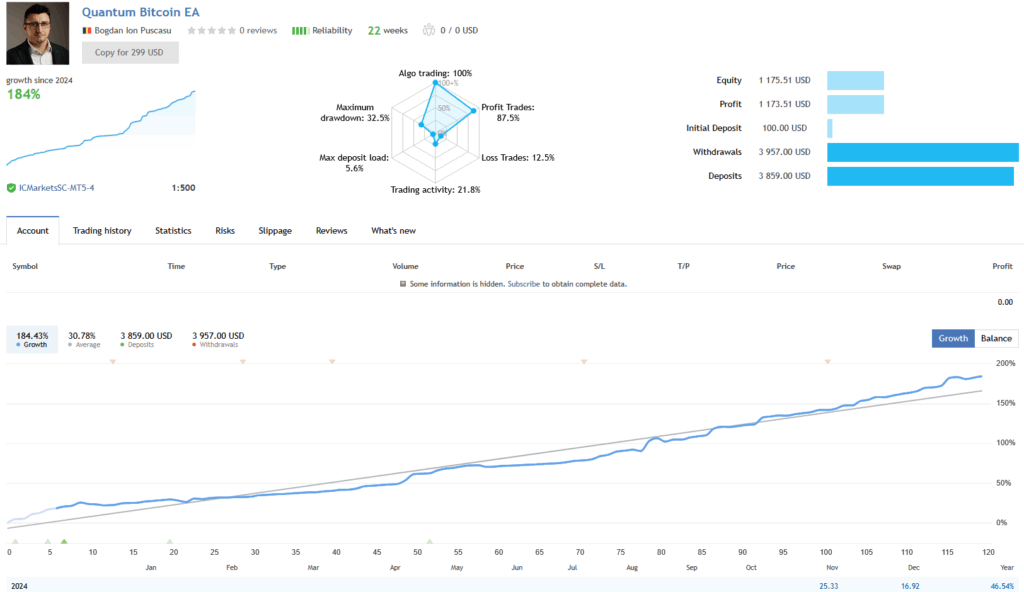This screenshot has width=1024, height=592.
Task: Select the Profit light-blue bar
Action: click(x=855, y=105)
